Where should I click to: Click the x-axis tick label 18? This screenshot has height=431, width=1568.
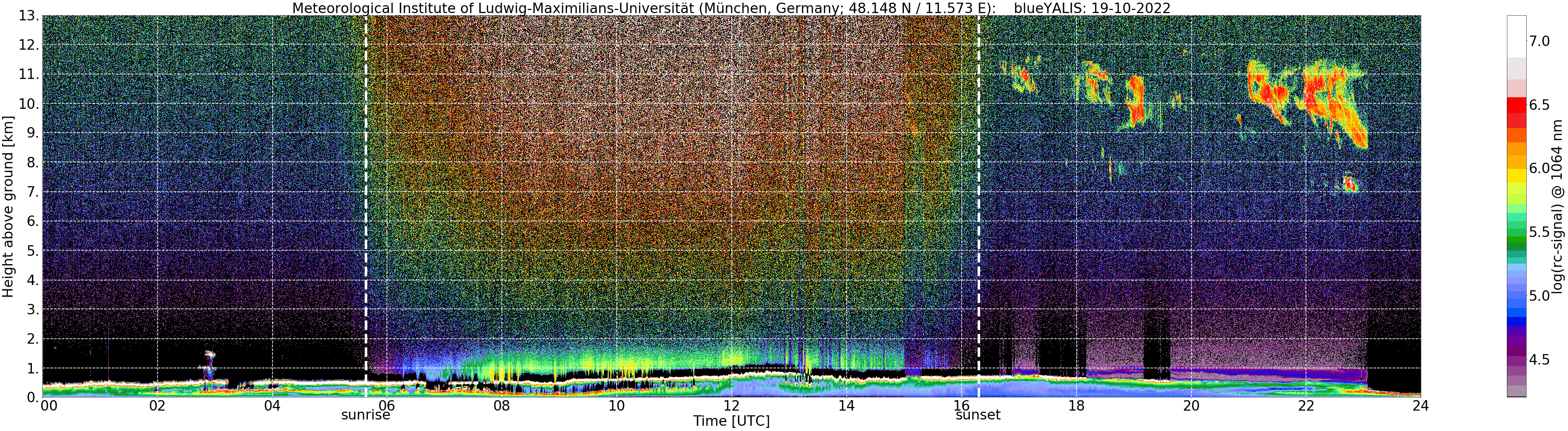click(1076, 405)
